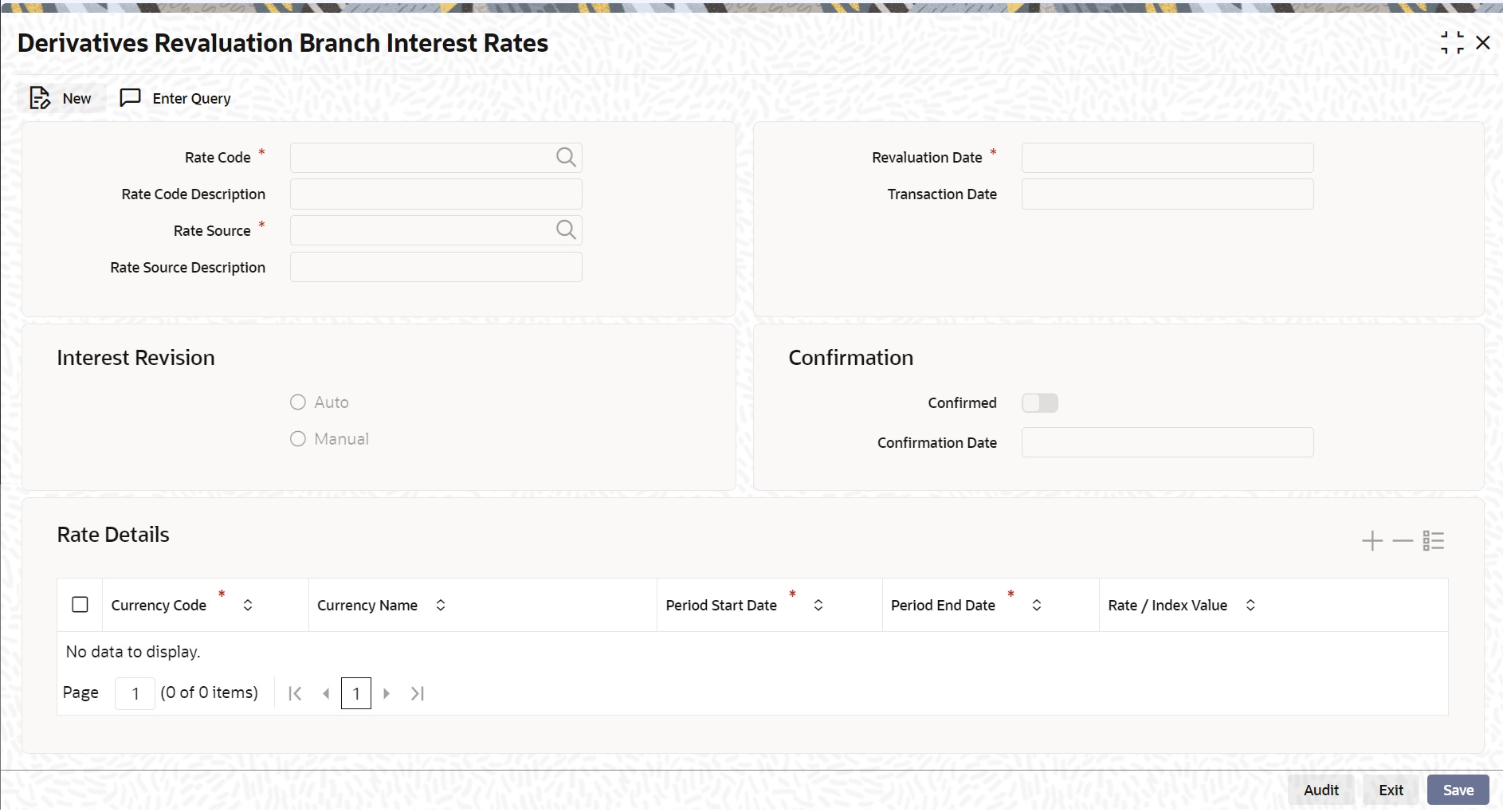Go to the first page of results
The height and width of the screenshot is (812, 1503).
click(295, 693)
